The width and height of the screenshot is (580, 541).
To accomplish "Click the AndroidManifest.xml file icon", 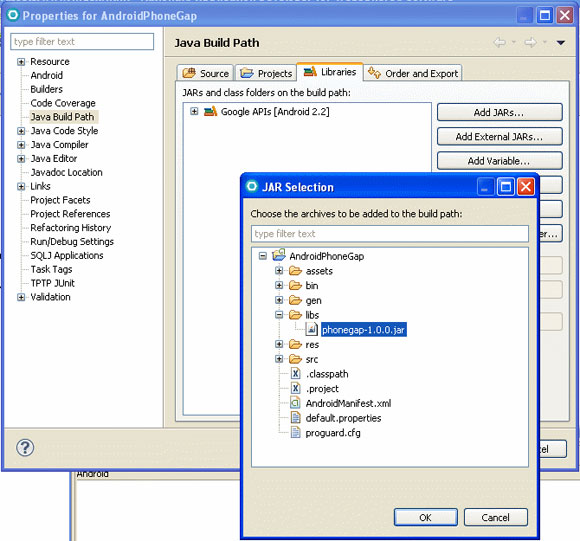I will click(x=295, y=403).
